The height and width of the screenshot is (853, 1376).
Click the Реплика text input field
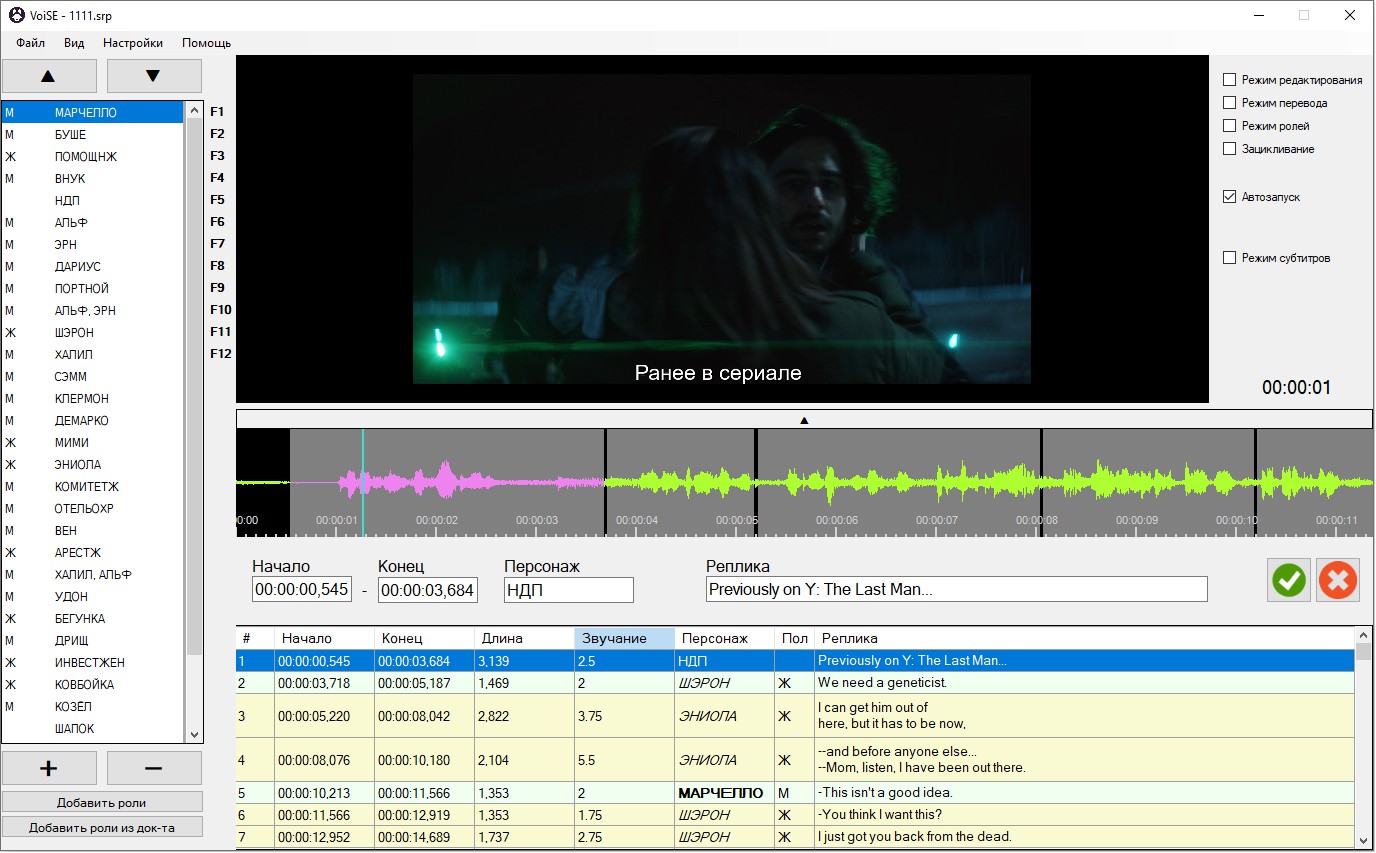pos(956,589)
